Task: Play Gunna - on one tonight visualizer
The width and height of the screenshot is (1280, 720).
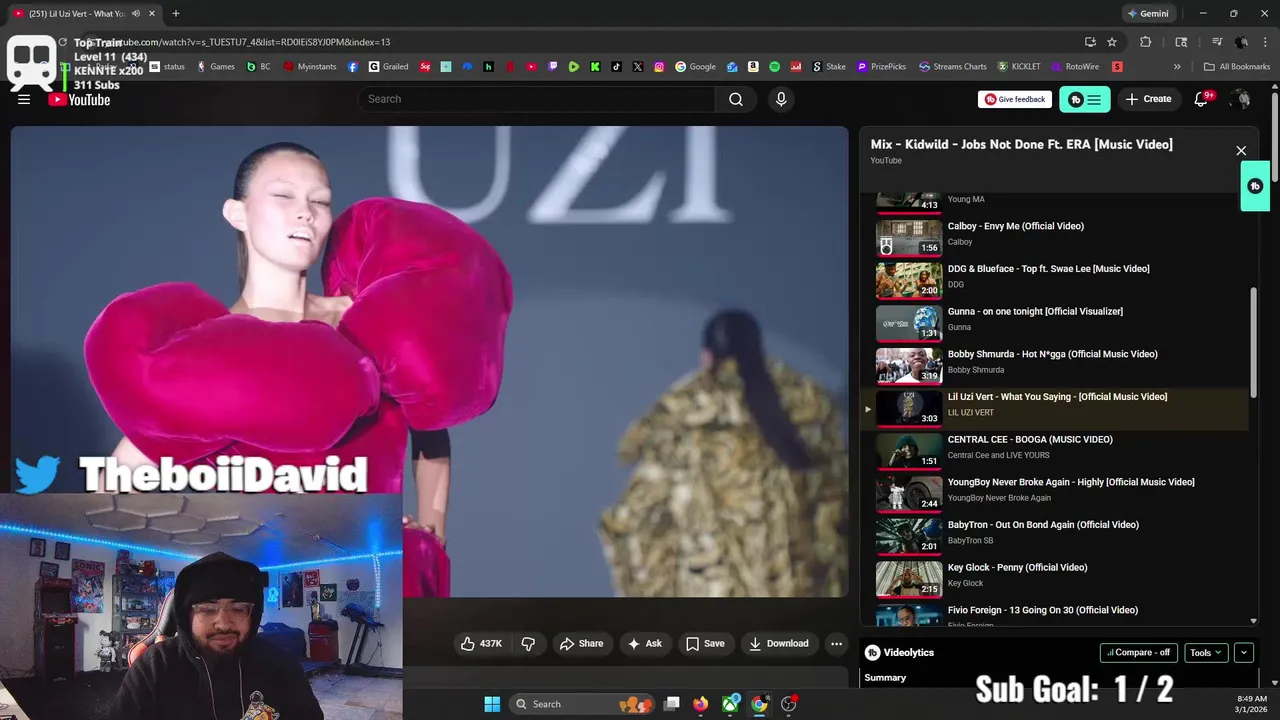Action: click(1055, 321)
